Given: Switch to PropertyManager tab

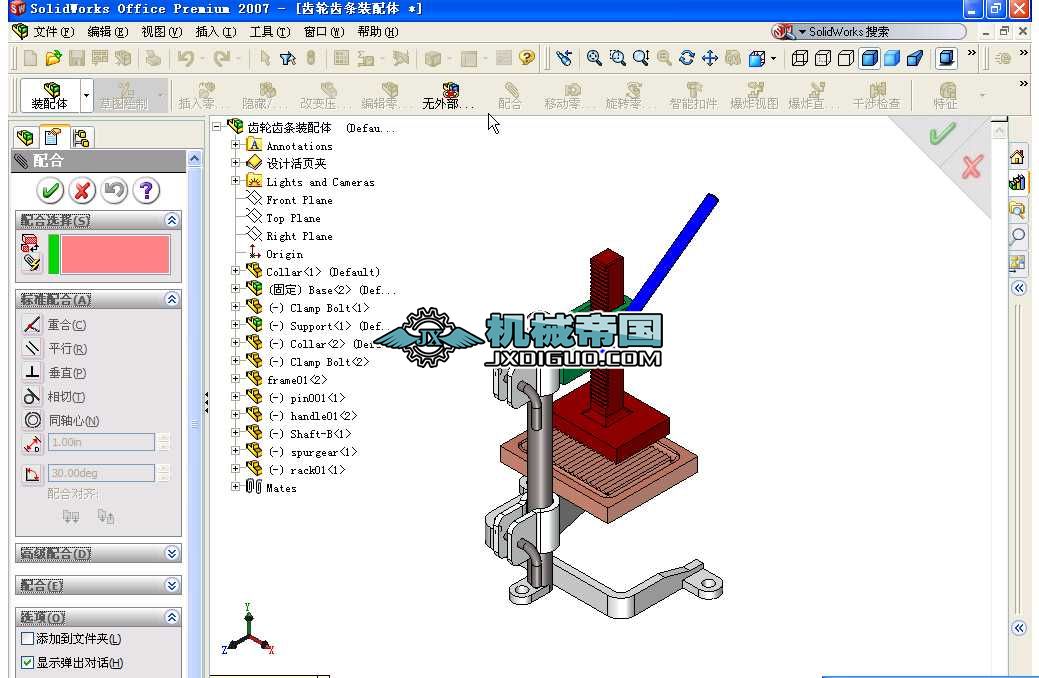Looking at the screenshot, I should coord(53,137).
